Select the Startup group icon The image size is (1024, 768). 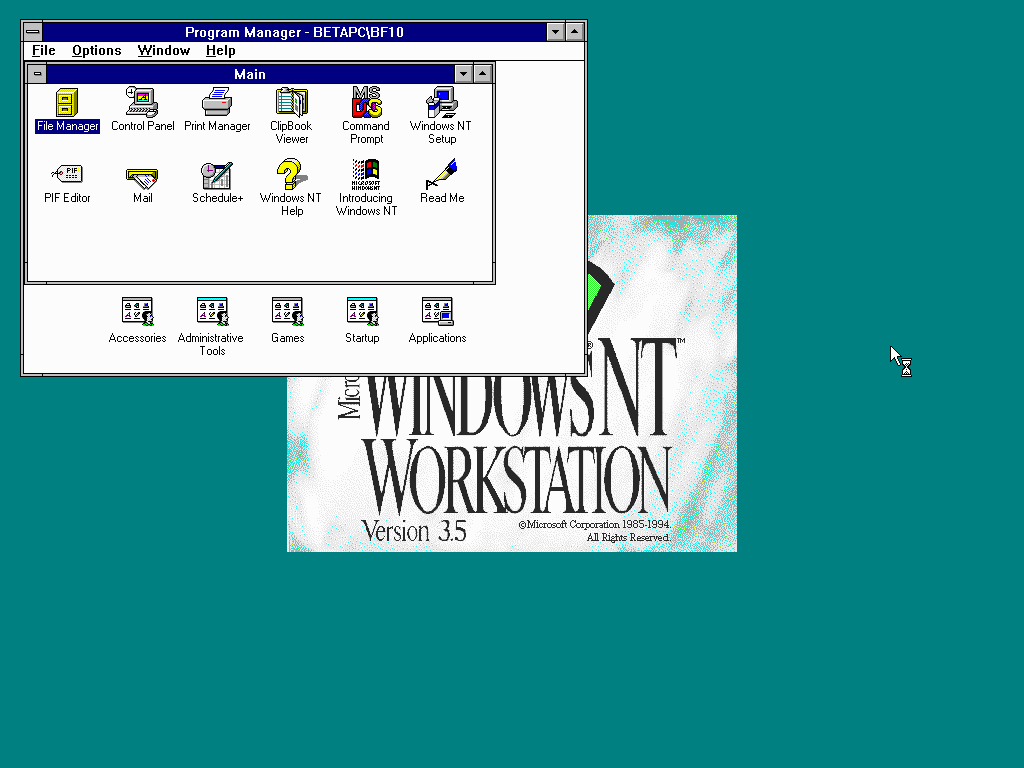coord(362,311)
